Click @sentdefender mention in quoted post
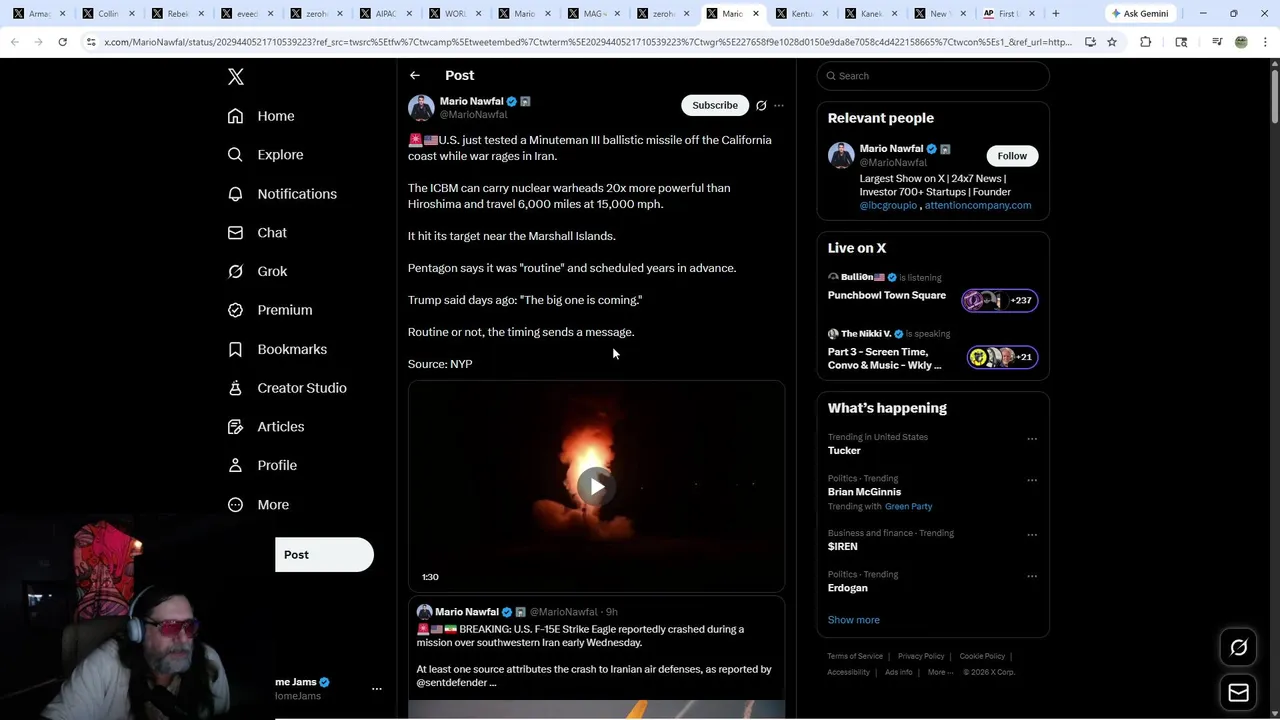Screen dimensions: 1280x720 446,683
